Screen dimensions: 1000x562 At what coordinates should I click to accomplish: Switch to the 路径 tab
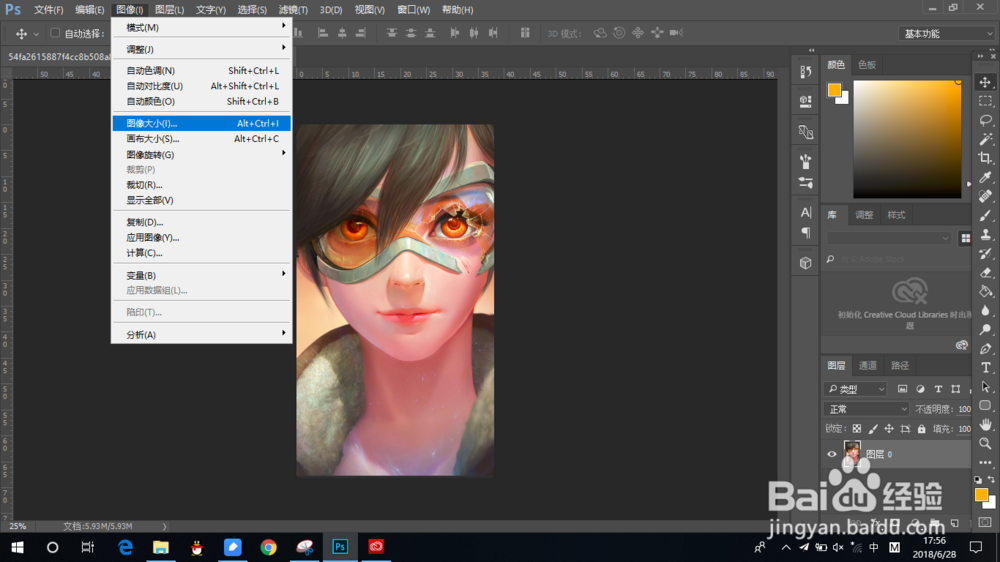[900, 366]
